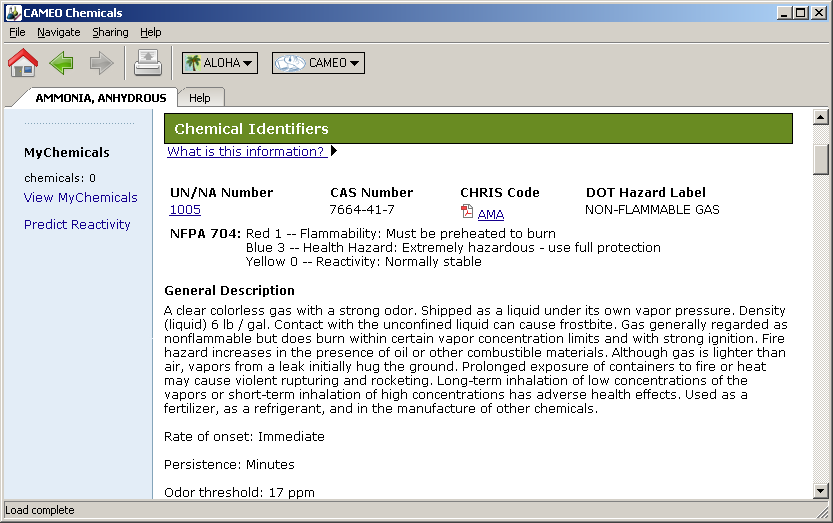The height and width of the screenshot is (523, 833).
Task: Open the Navigate menu
Action: [x=58, y=32]
